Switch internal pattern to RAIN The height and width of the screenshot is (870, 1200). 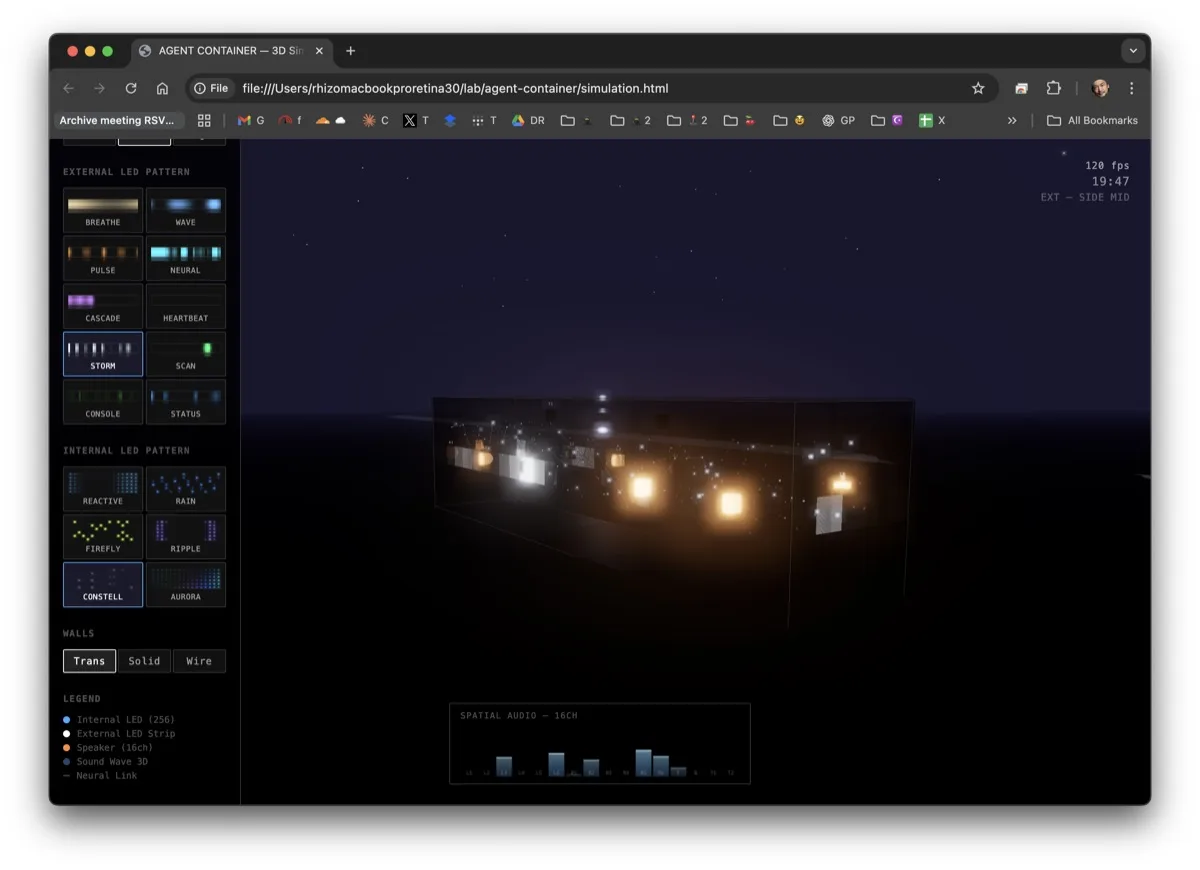click(186, 489)
